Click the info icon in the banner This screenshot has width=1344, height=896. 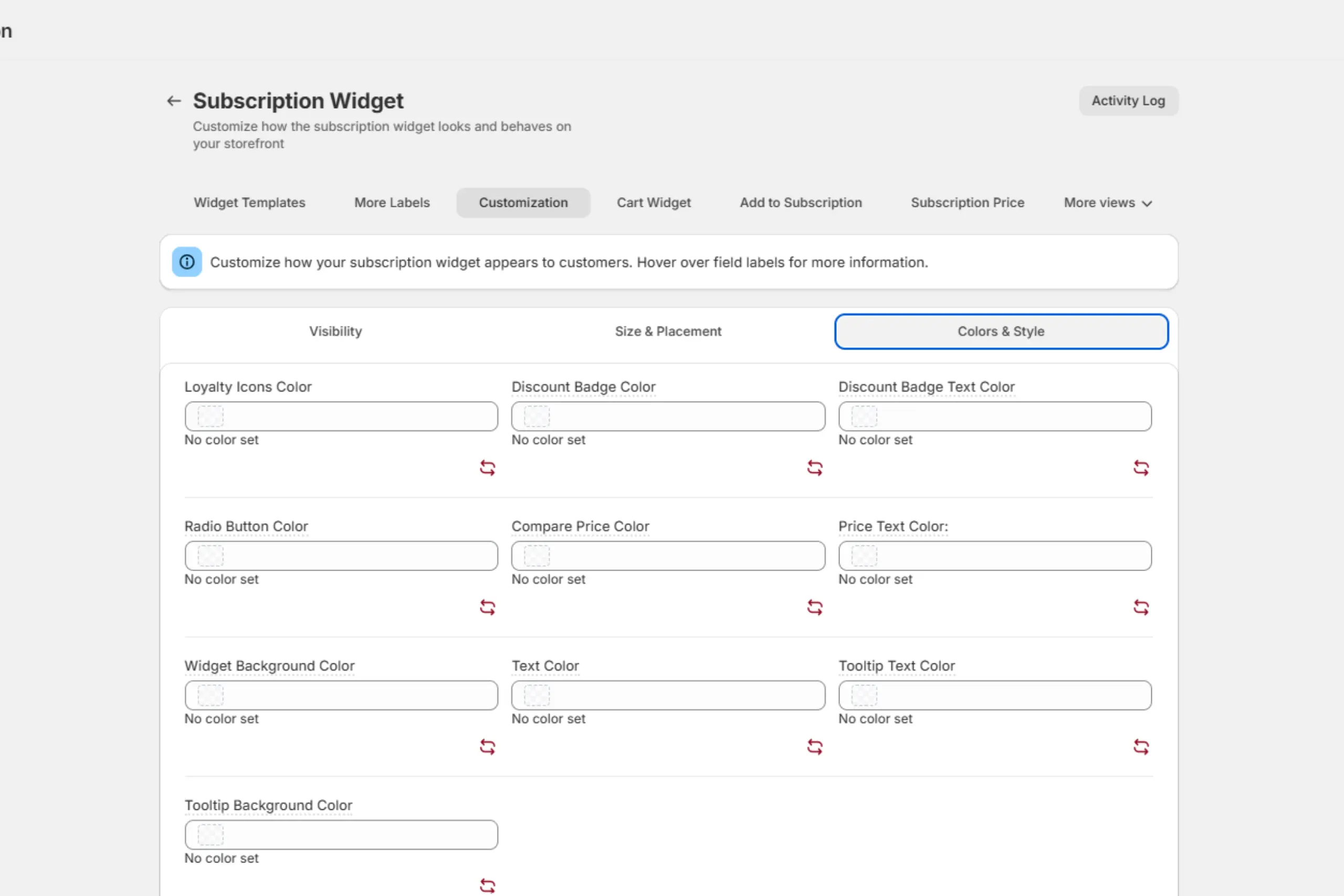tap(187, 262)
